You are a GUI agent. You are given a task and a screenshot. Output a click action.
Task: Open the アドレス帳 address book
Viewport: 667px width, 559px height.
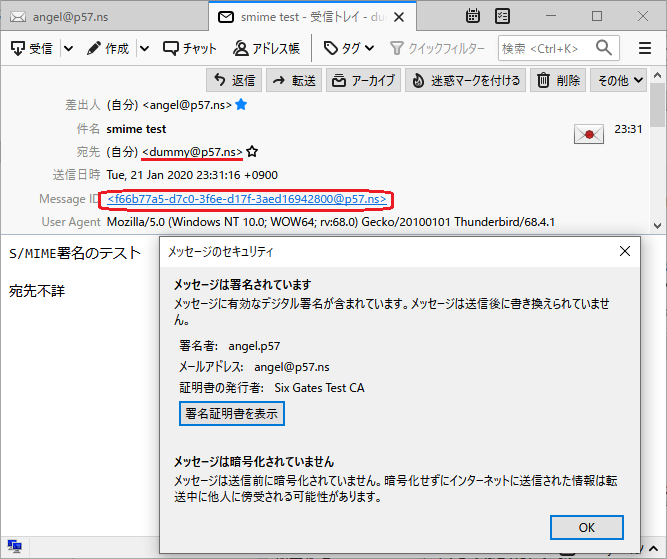[x=267, y=48]
